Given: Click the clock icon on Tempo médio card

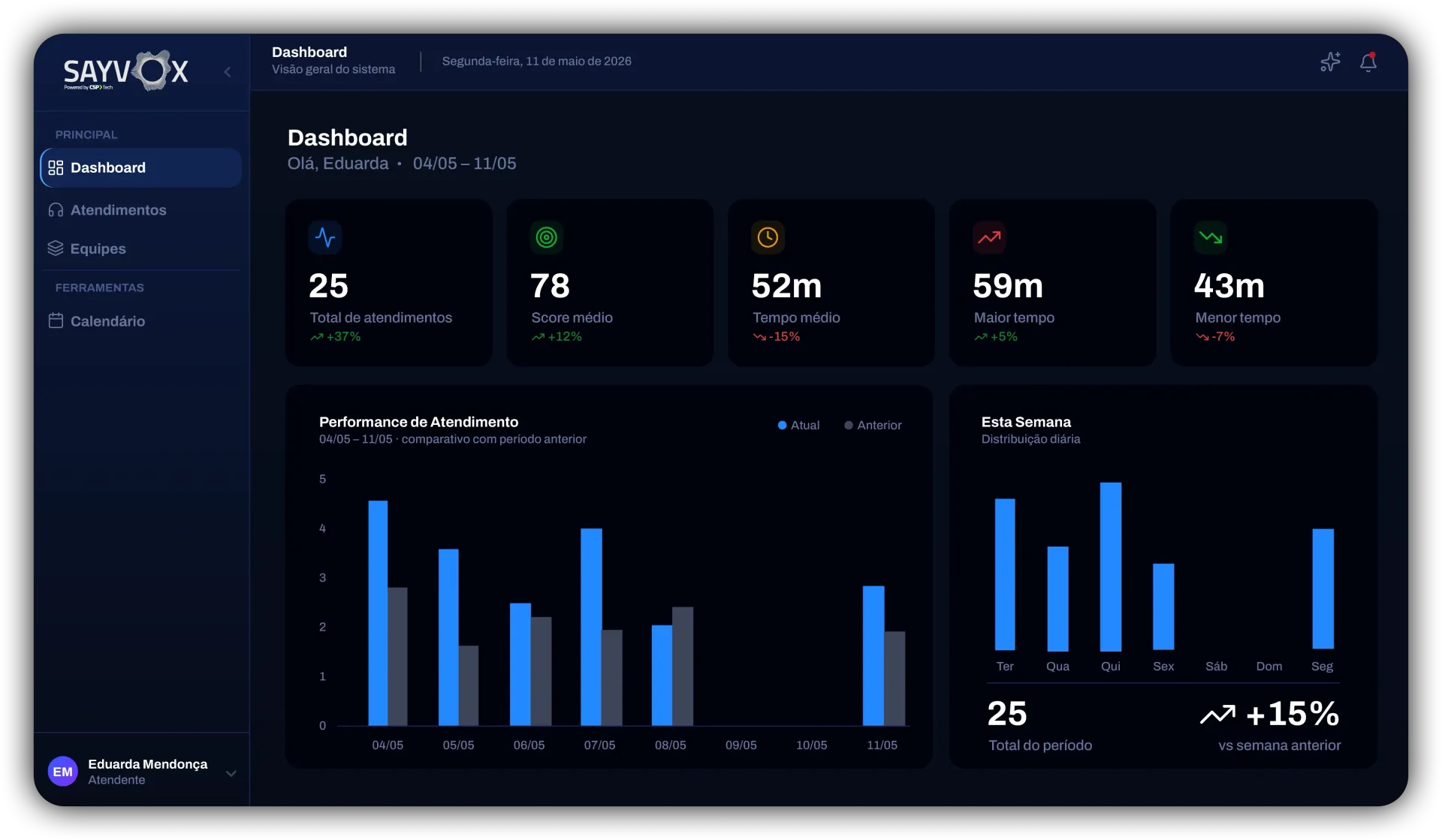Looking at the screenshot, I should pos(768,237).
